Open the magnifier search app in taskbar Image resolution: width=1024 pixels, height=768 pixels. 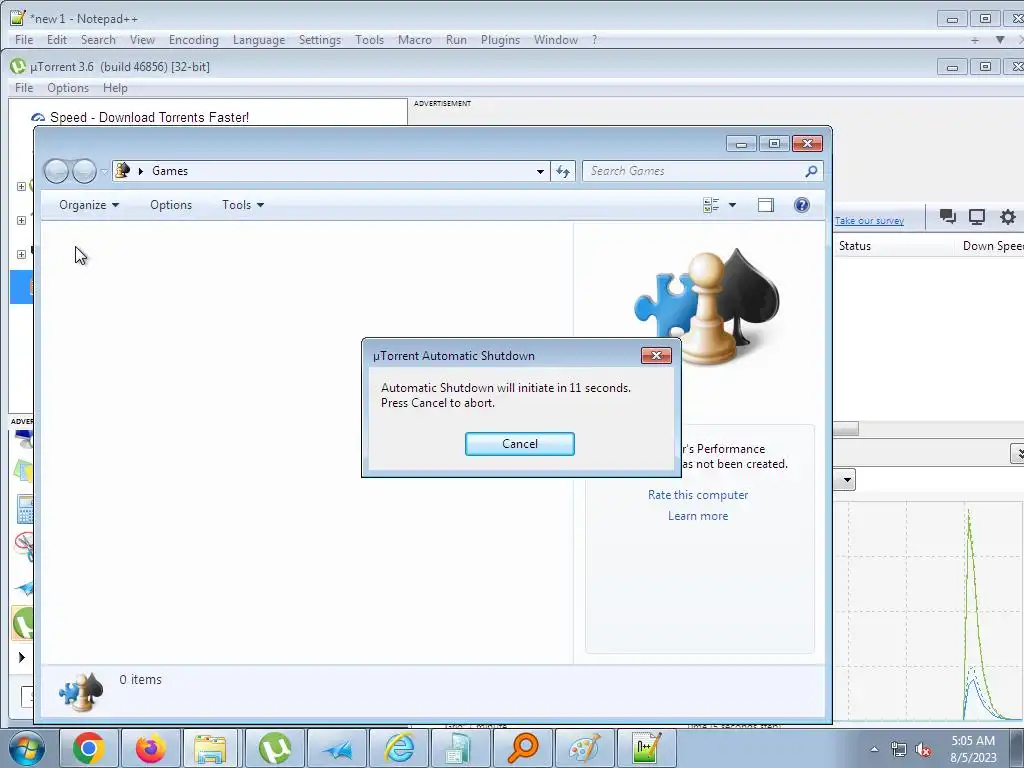coord(522,748)
